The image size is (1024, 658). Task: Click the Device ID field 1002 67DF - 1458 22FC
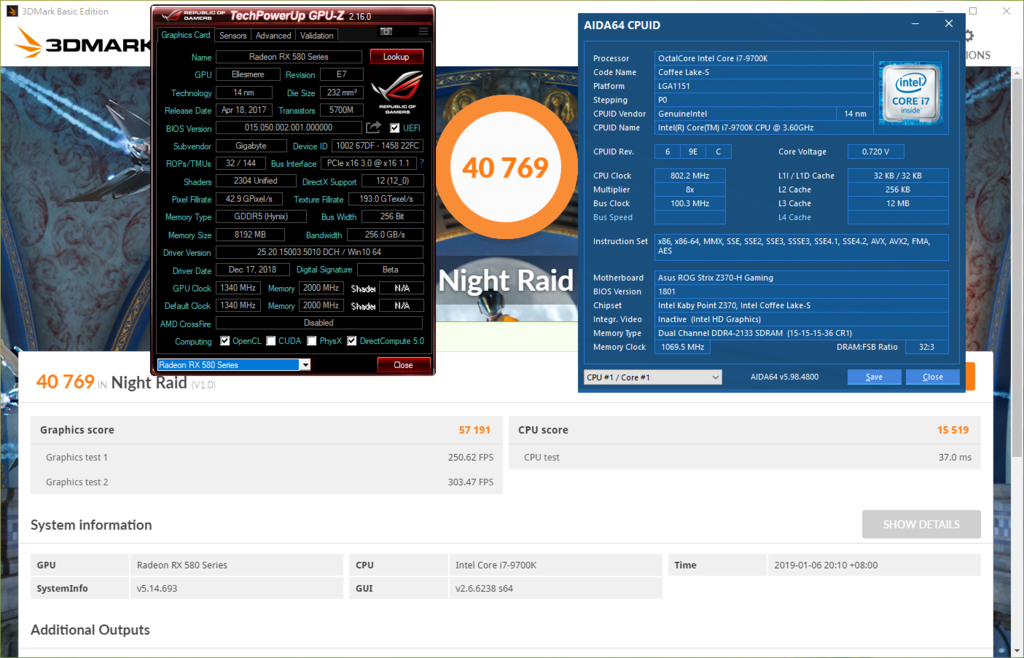pos(377,146)
